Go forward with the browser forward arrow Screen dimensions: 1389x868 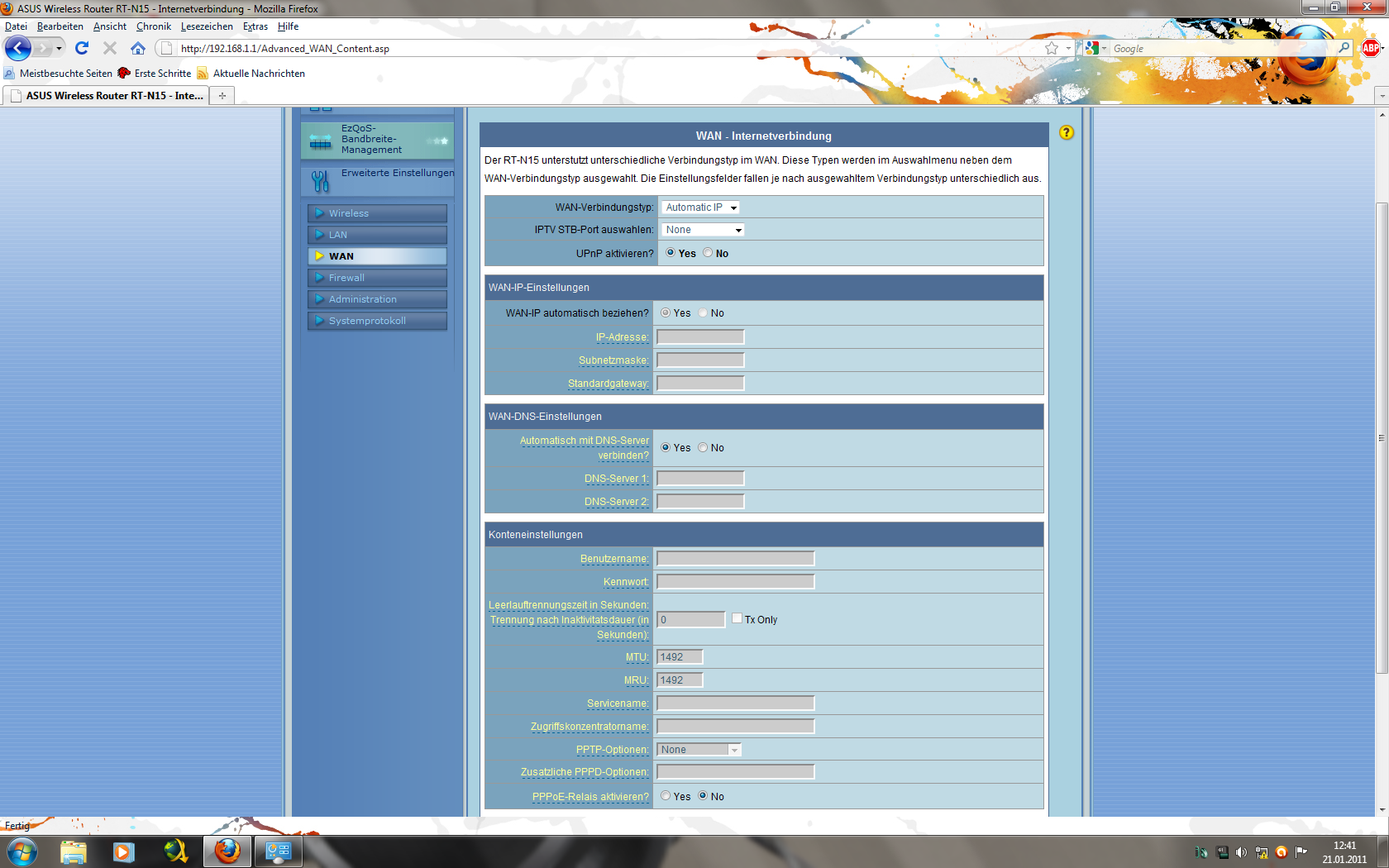(x=43, y=48)
